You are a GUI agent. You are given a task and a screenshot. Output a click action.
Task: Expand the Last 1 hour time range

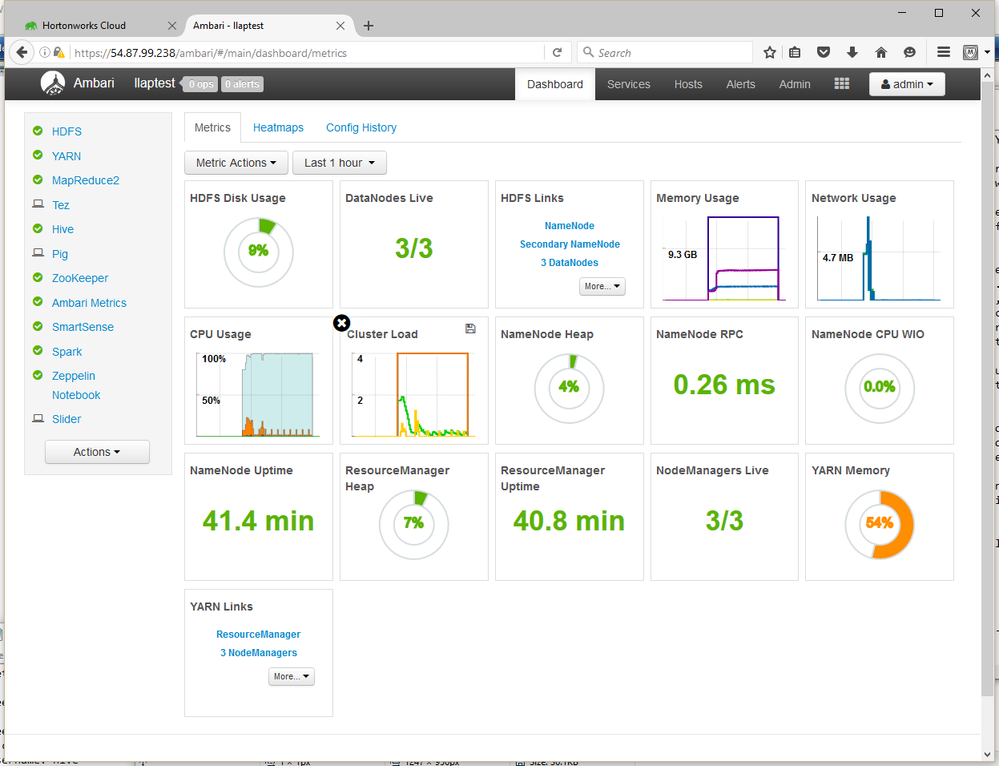[x=339, y=163]
